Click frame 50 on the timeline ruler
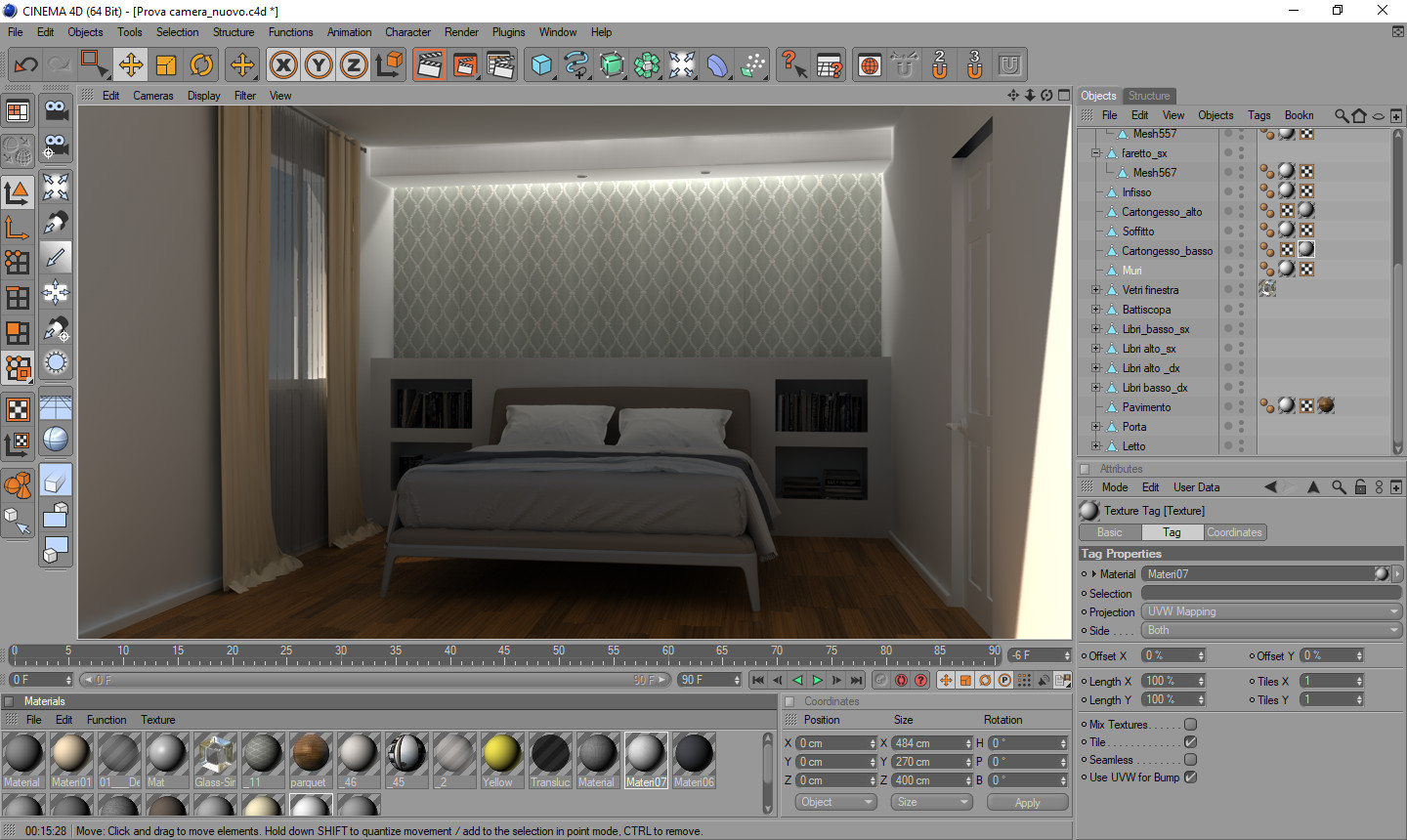Screen dimensions: 1407x840 558,651
